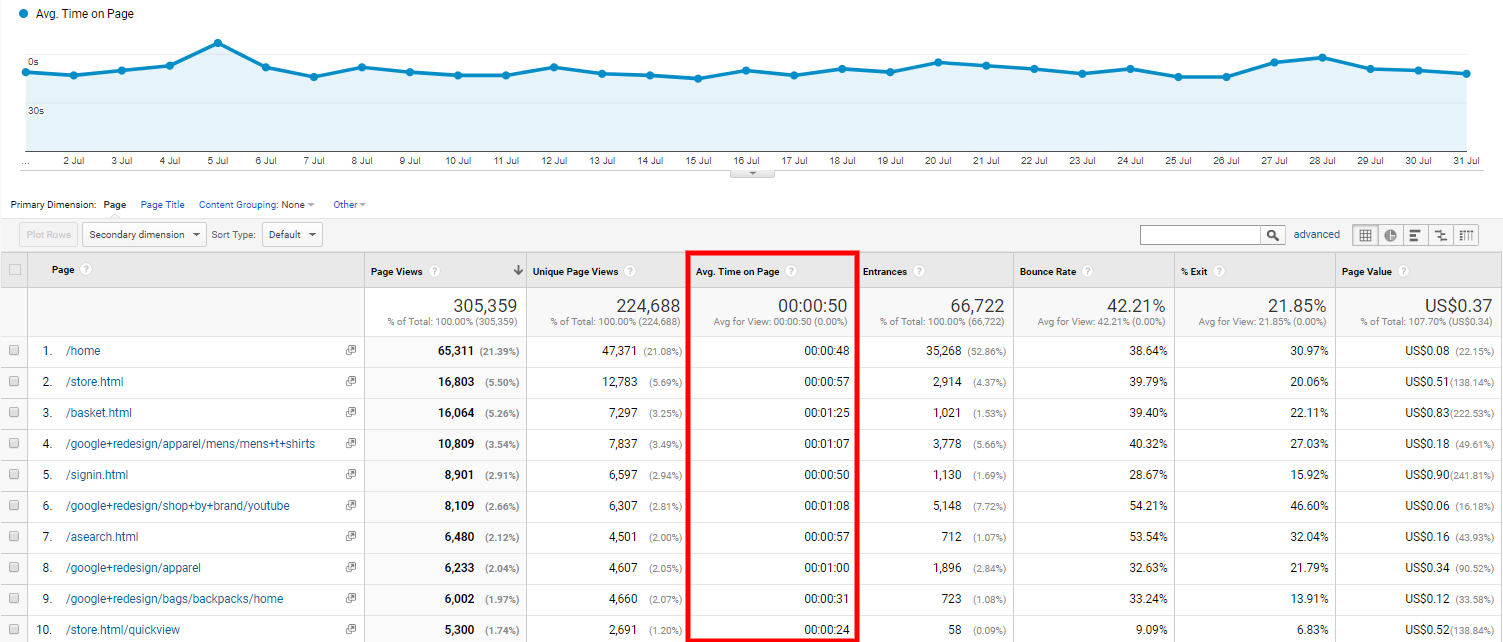Open help for Entrances column
Viewport: 1503px width, 642px height.
(x=919, y=271)
